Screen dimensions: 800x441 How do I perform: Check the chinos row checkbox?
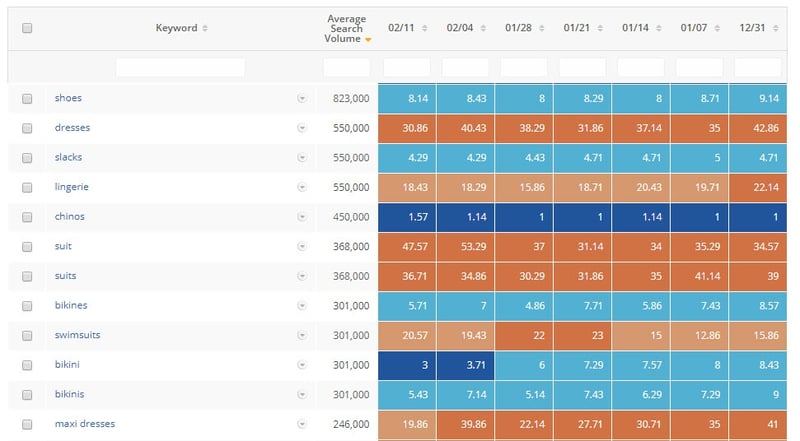pos(27,217)
